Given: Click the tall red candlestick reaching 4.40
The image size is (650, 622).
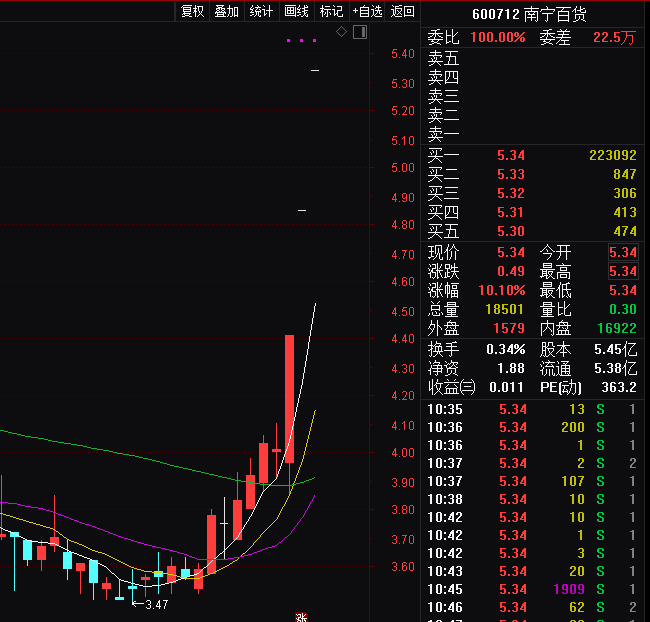Looking at the screenshot, I should point(289,399).
